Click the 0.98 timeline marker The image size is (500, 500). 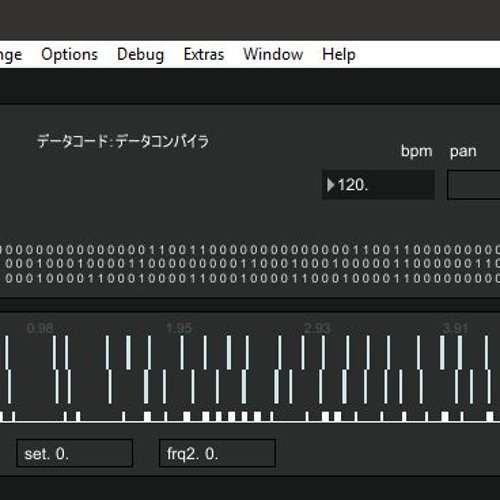pos(40,328)
